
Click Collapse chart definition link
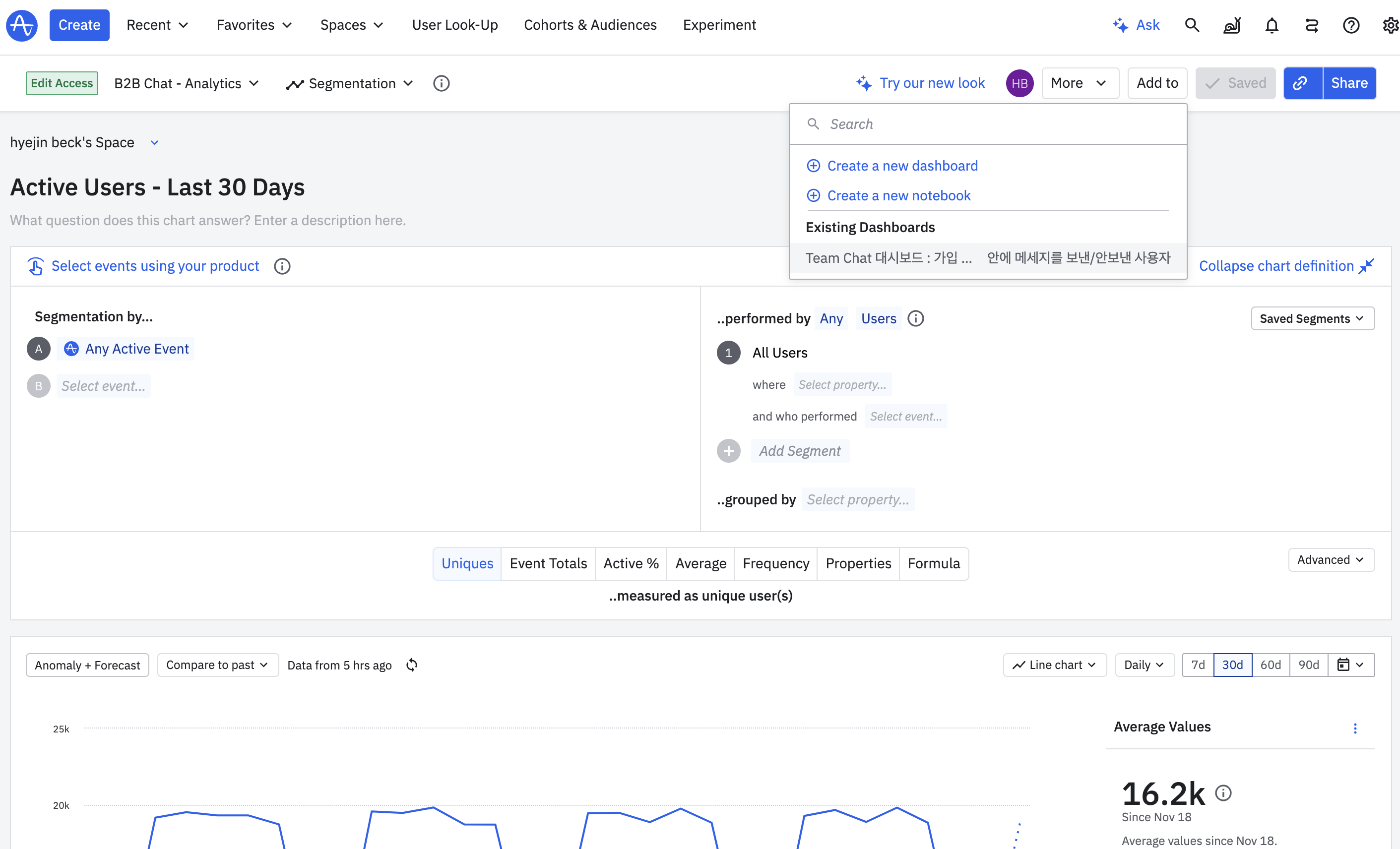(1276, 266)
